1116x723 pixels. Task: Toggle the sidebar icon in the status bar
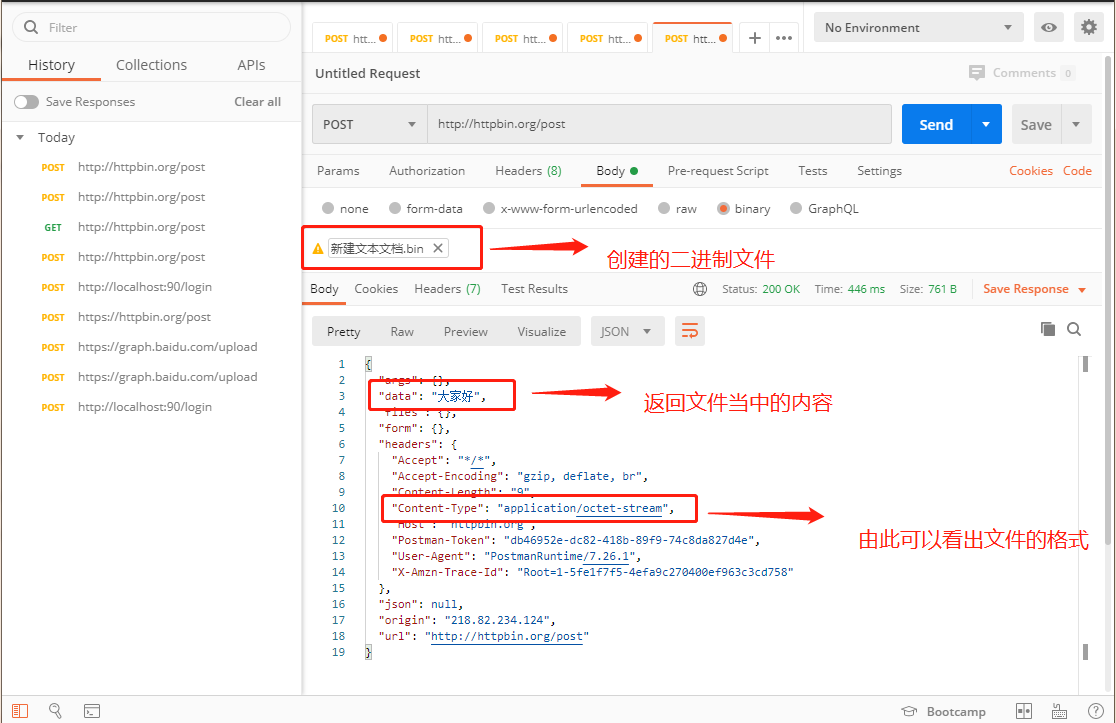[x=20, y=710]
